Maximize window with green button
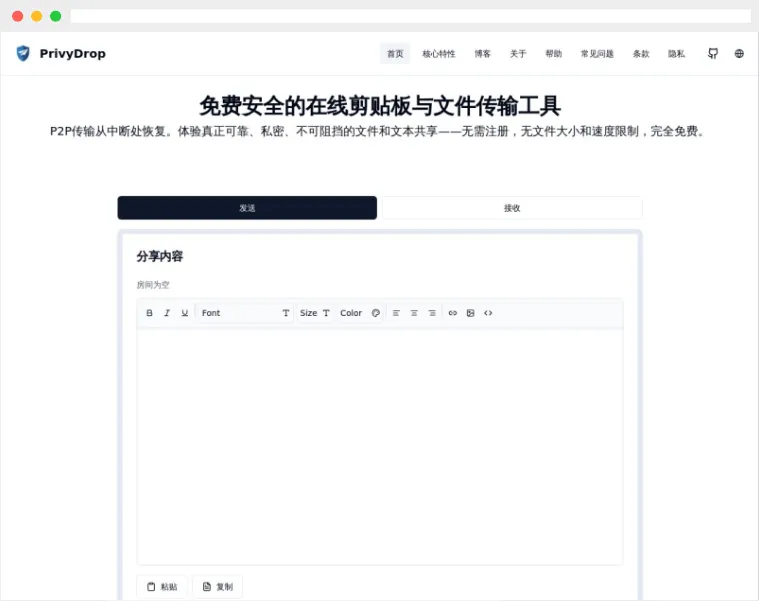 tap(56, 16)
